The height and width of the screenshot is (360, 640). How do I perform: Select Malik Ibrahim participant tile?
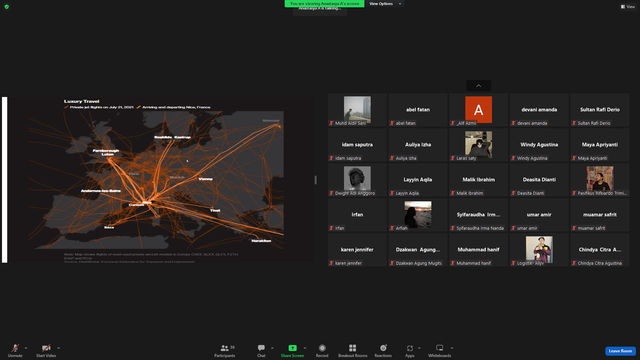(x=478, y=180)
